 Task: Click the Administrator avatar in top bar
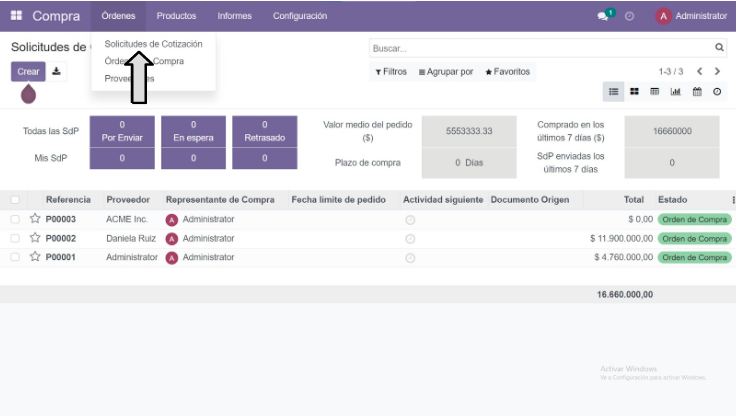click(x=663, y=16)
